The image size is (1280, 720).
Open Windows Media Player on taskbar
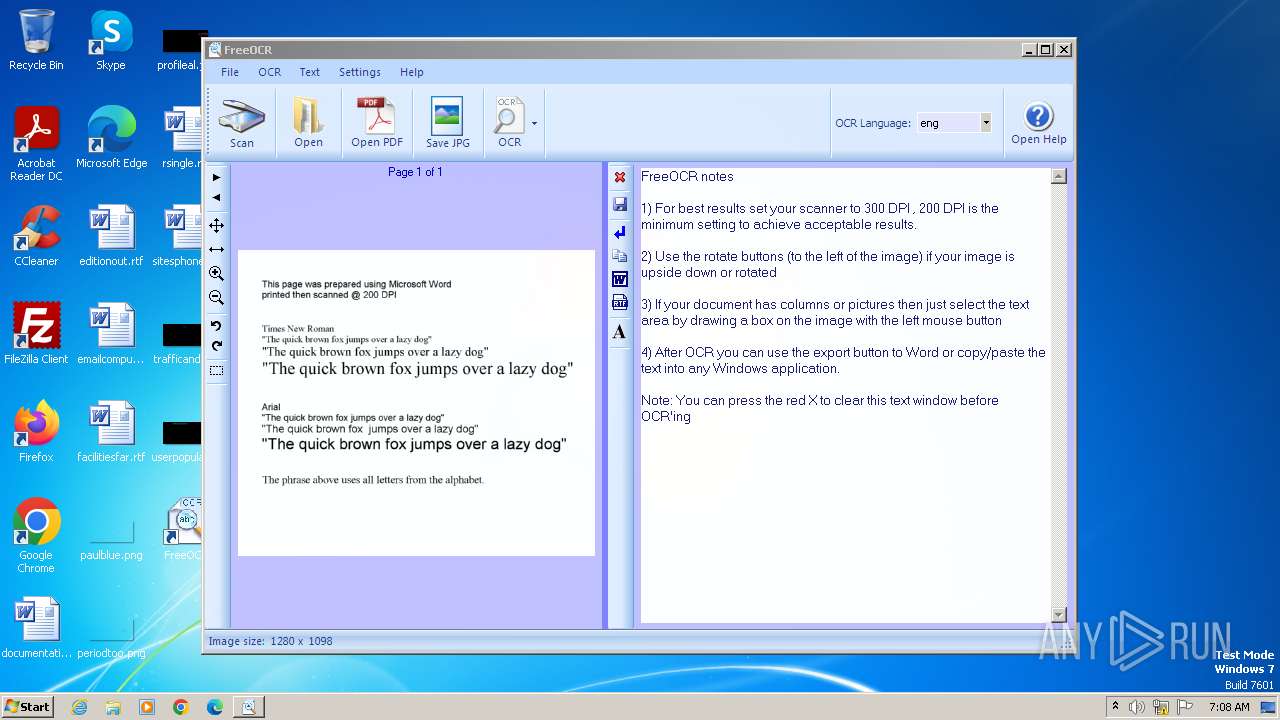[x=147, y=707]
